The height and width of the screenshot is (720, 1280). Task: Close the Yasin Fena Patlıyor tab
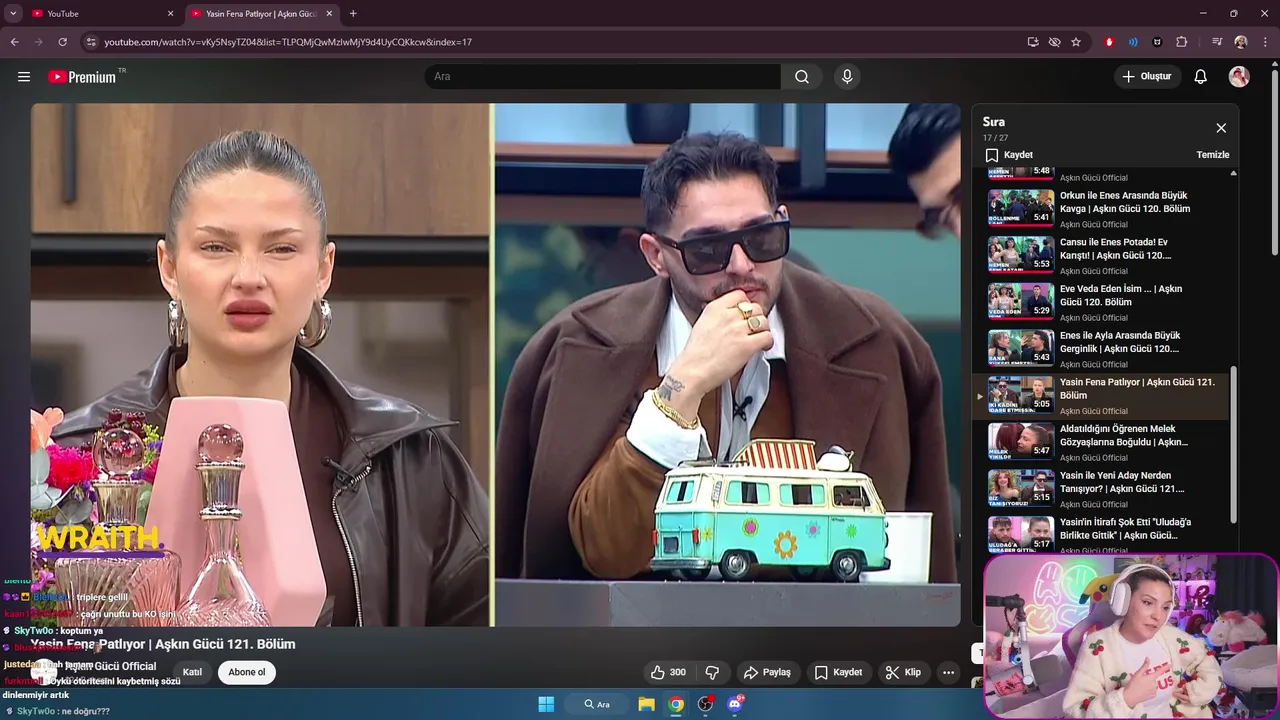coord(329,14)
